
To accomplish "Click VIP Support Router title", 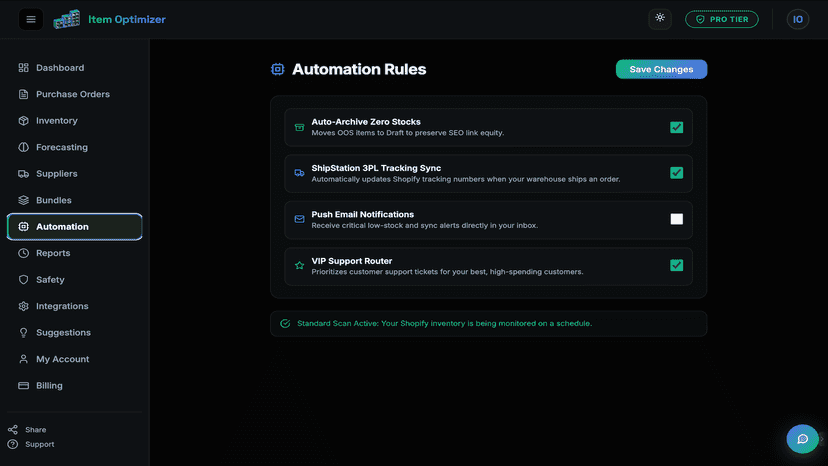I will pyautogui.click(x=352, y=260).
